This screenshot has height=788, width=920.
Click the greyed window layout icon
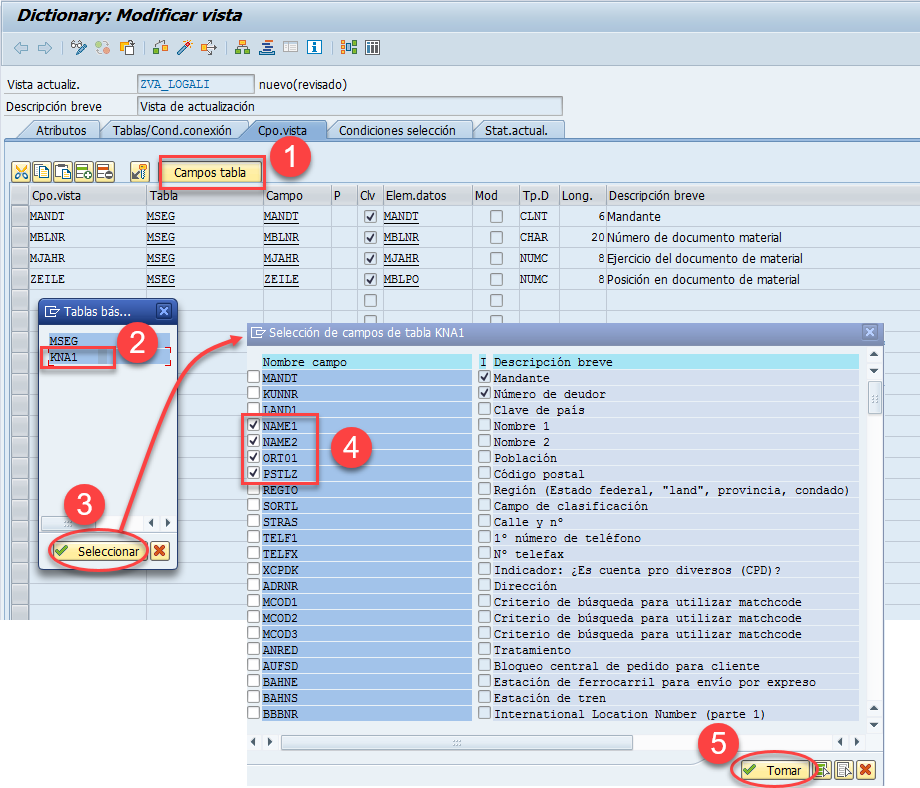click(x=290, y=48)
